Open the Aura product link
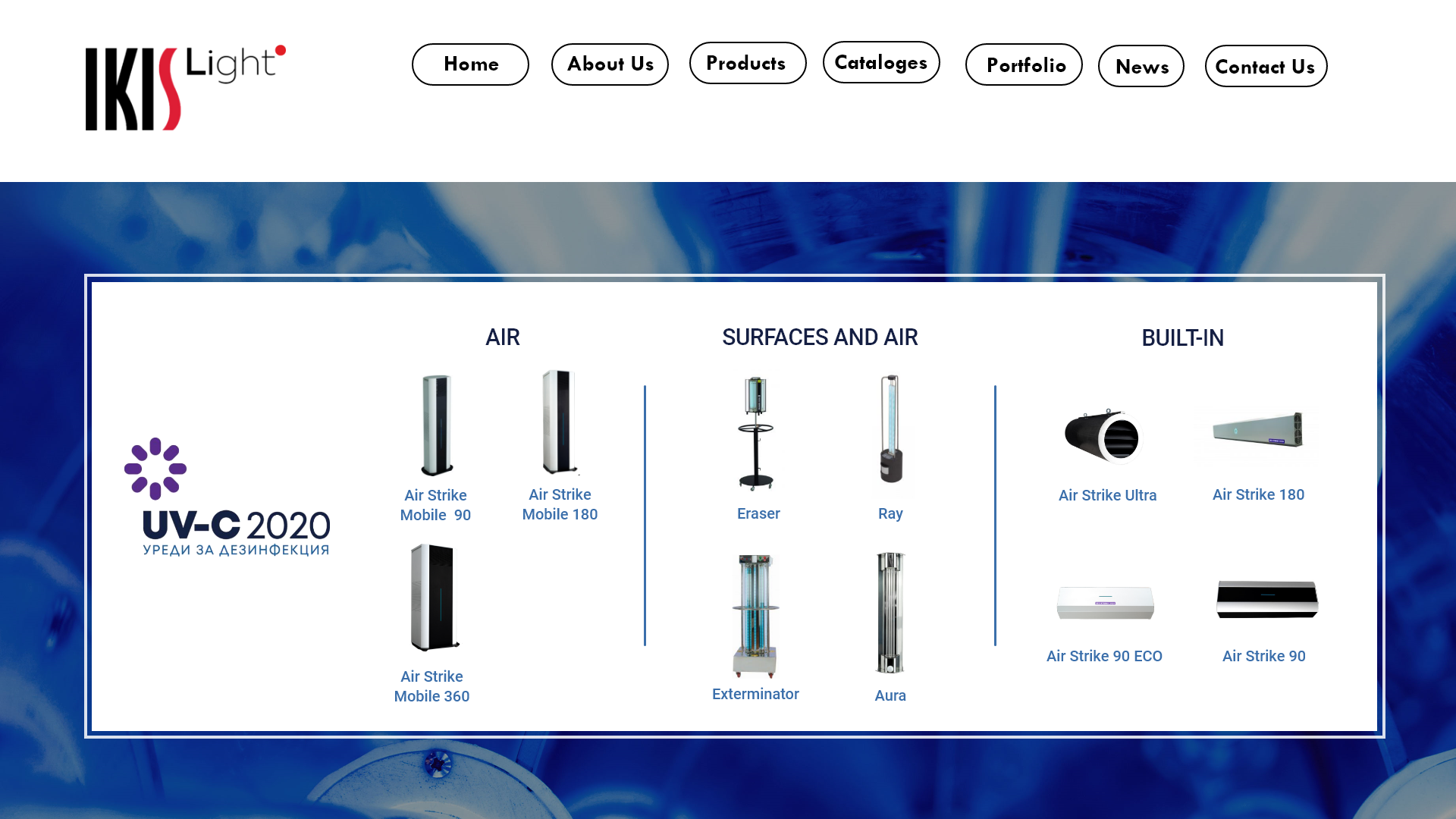1456x819 pixels. point(890,695)
